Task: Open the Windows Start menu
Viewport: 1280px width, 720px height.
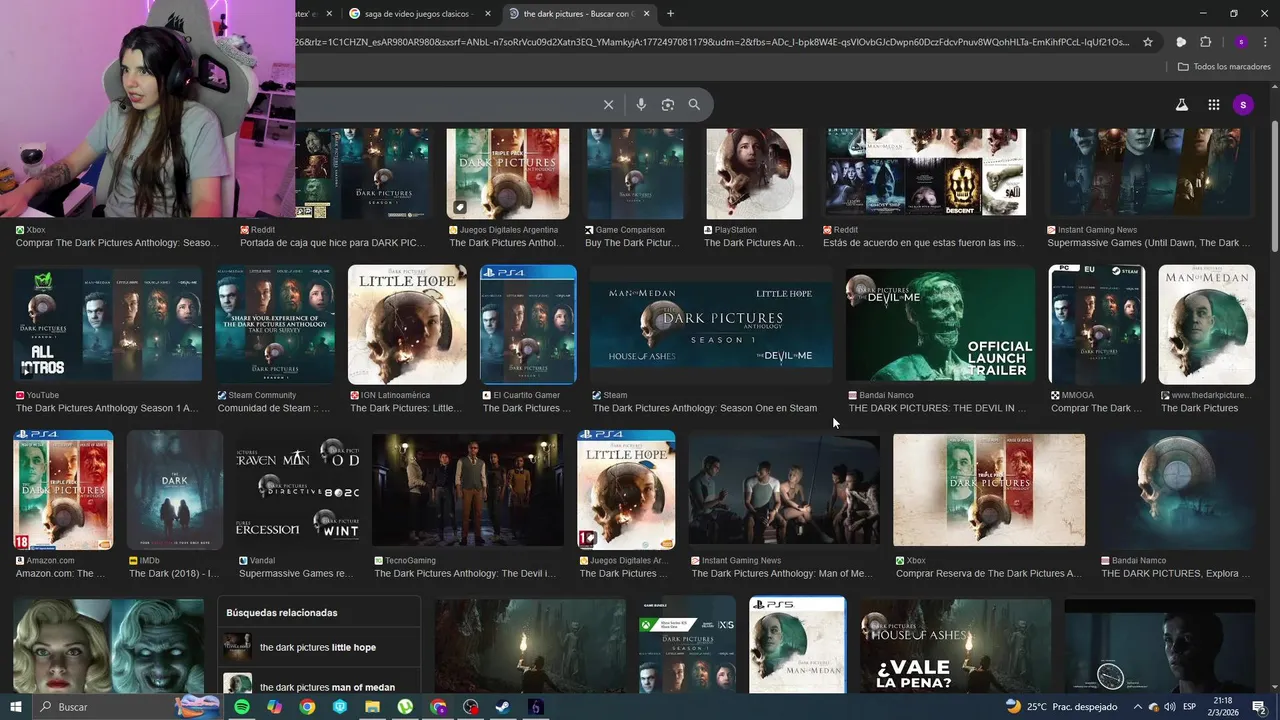Action: (x=16, y=707)
